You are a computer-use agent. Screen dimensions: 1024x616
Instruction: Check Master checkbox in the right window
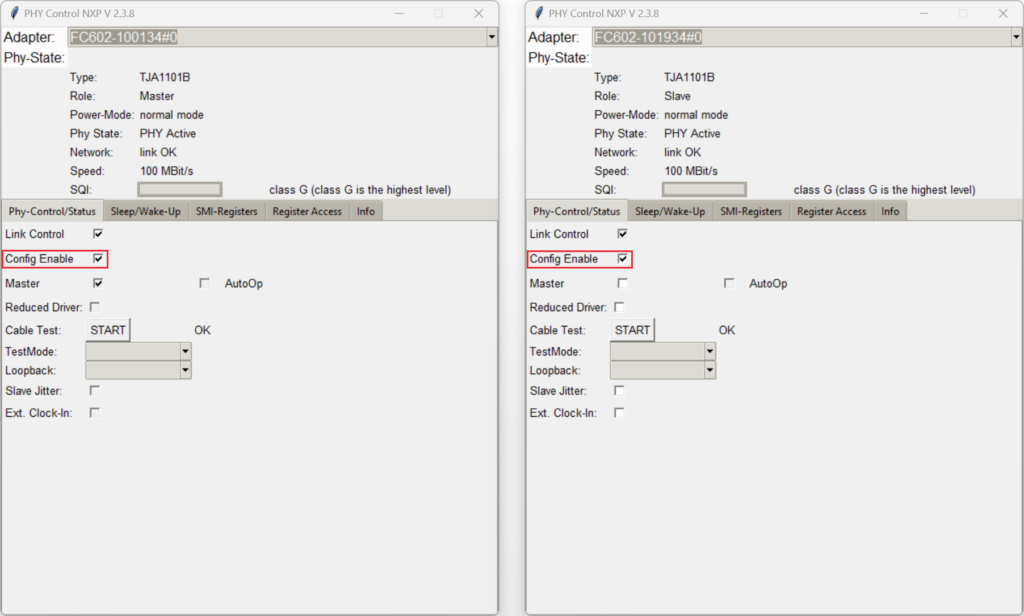pyautogui.click(x=622, y=283)
